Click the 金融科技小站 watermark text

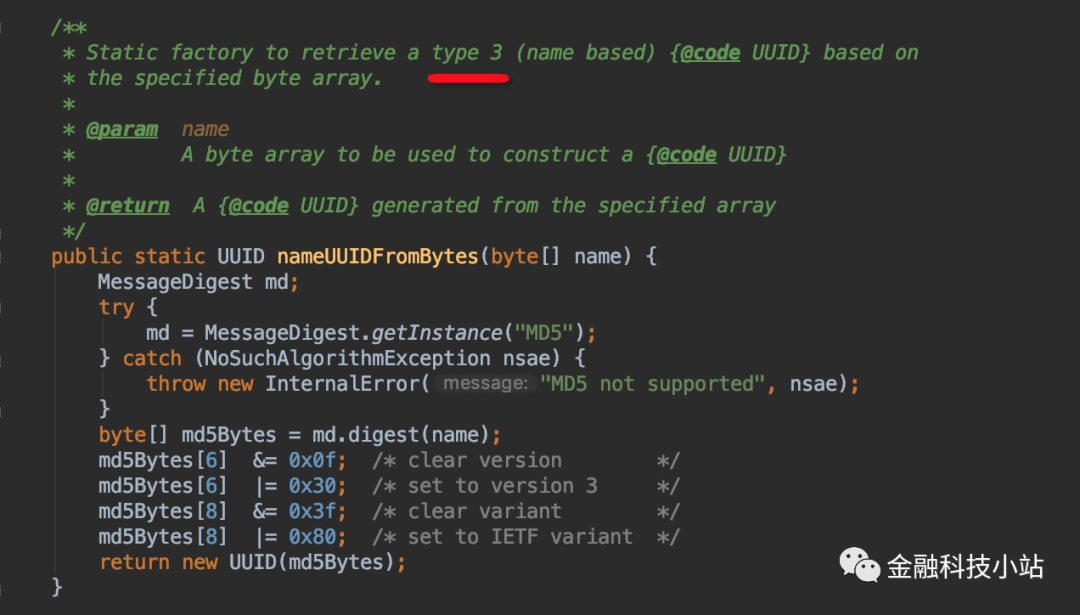(x=965, y=567)
